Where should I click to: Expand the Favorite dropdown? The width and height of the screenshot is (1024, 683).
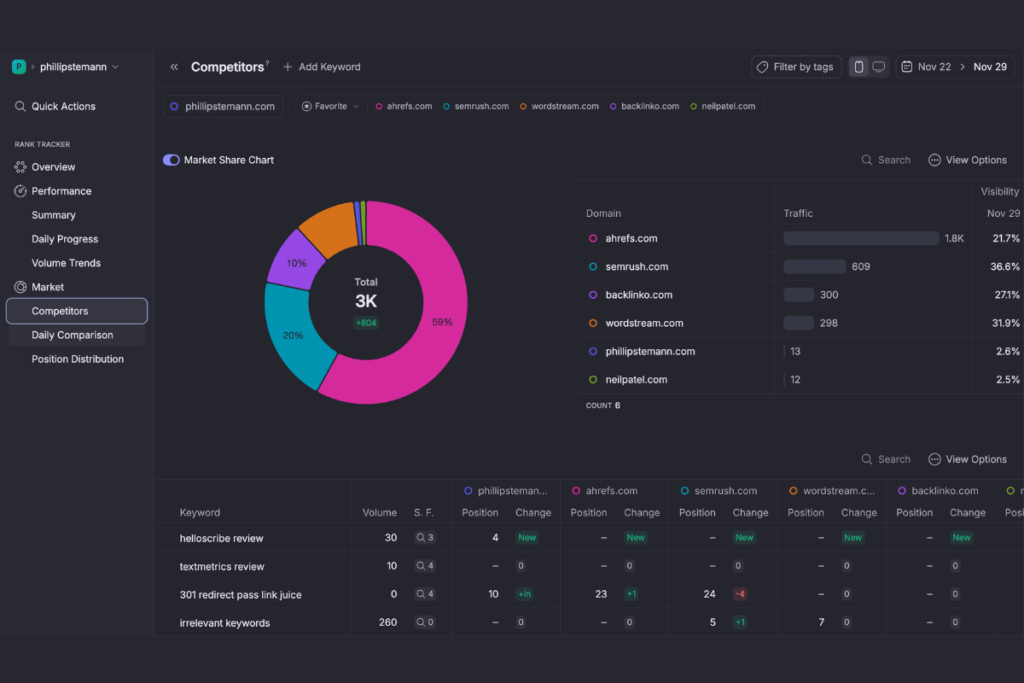[330, 106]
